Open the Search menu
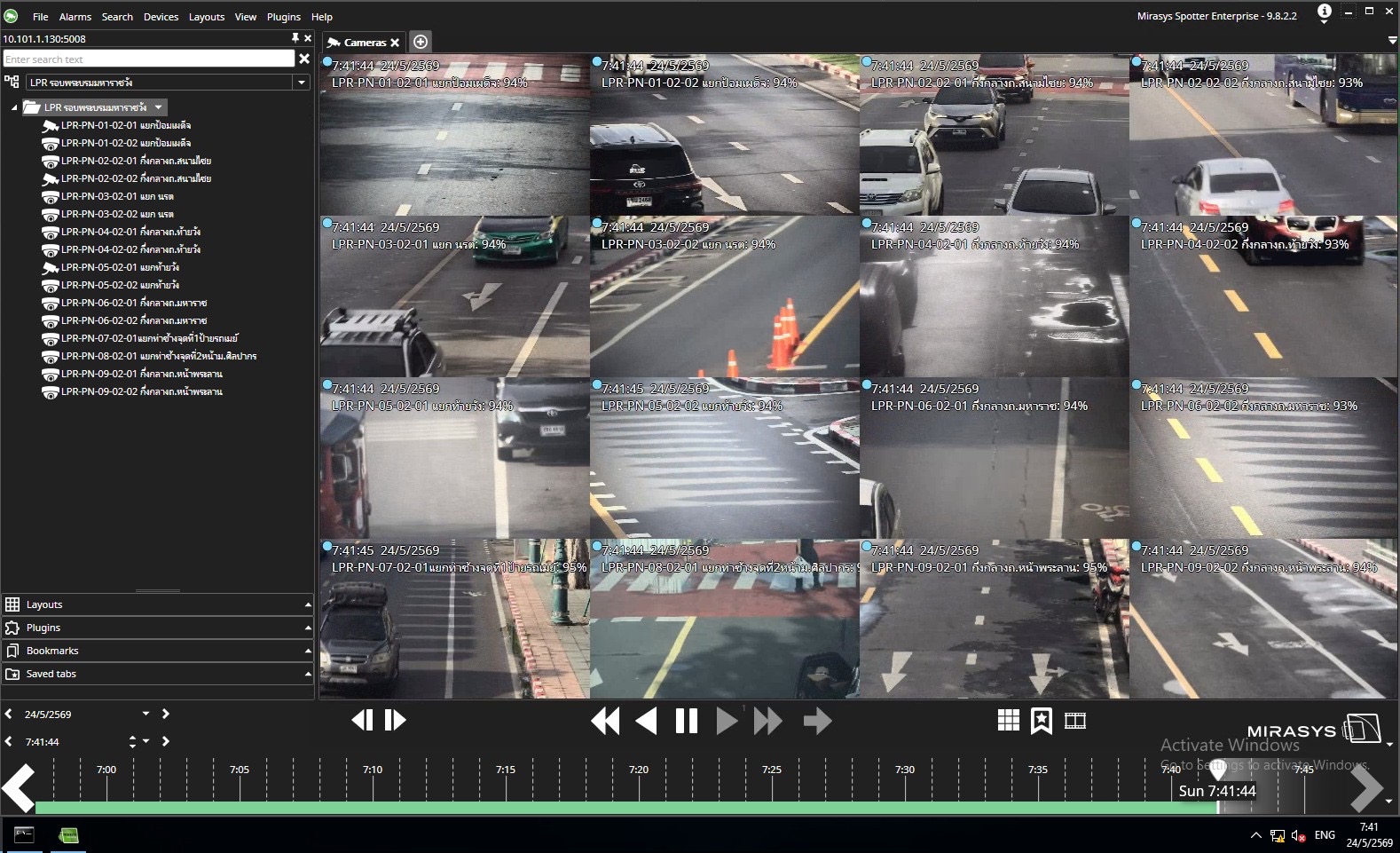The image size is (1400, 853). tap(117, 17)
